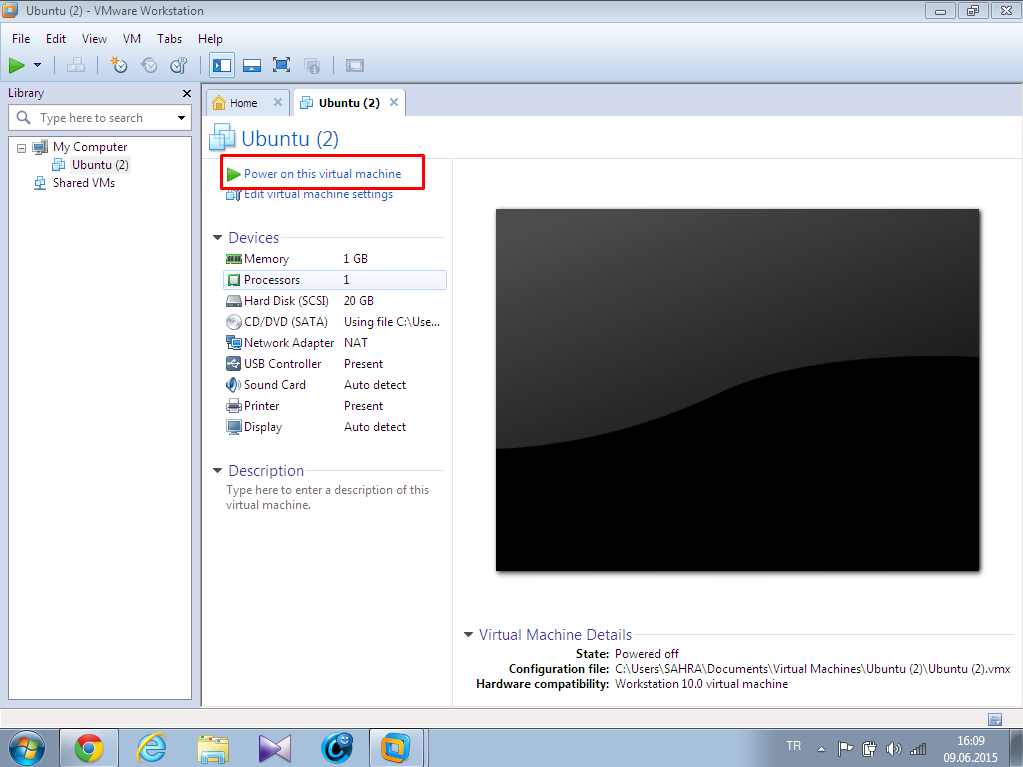Click the status bar message log icon
This screenshot has width=1023, height=767.
pos(995,719)
